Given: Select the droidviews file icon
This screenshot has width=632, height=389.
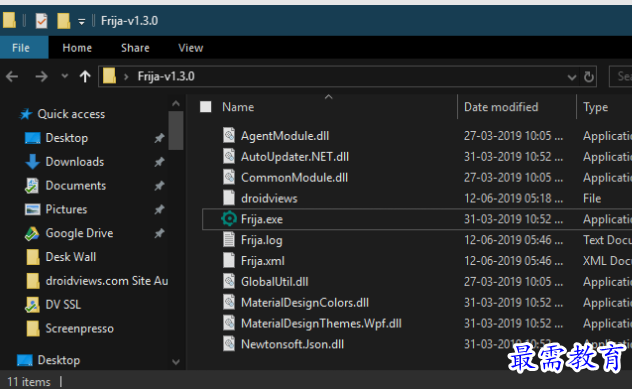Looking at the screenshot, I should [x=229, y=198].
